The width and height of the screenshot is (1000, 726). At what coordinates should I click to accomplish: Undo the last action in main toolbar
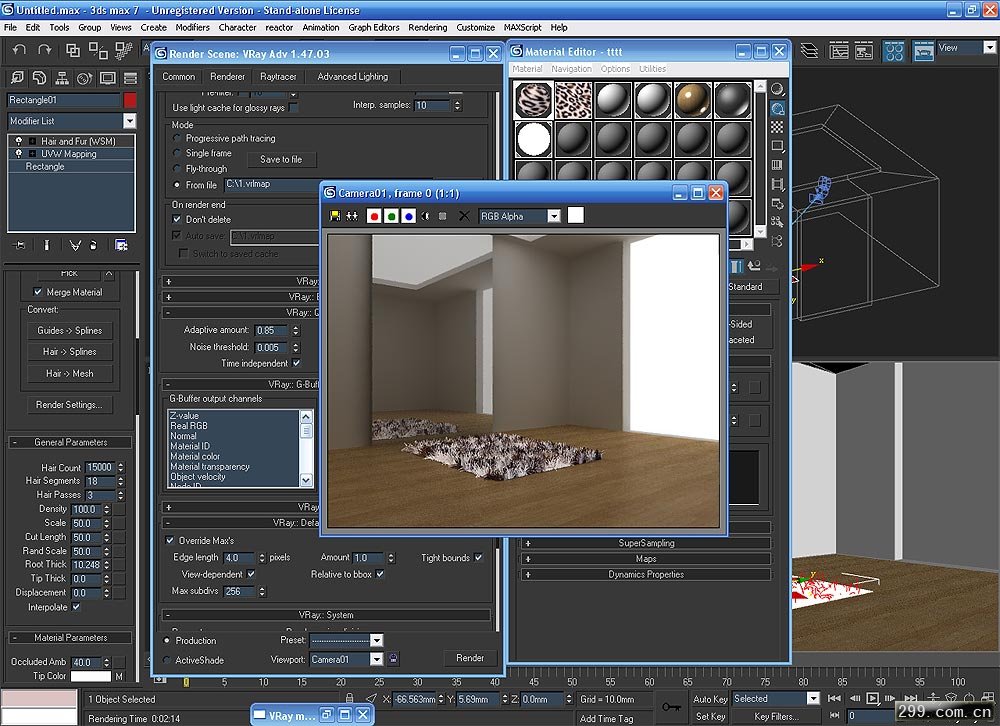(20, 50)
